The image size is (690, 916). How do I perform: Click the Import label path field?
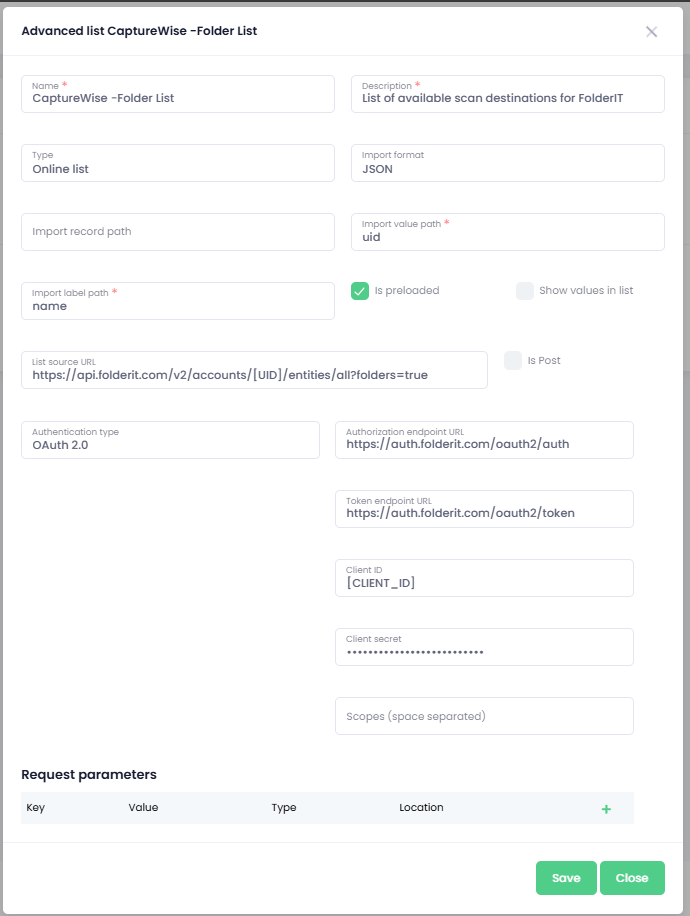coord(177,301)
